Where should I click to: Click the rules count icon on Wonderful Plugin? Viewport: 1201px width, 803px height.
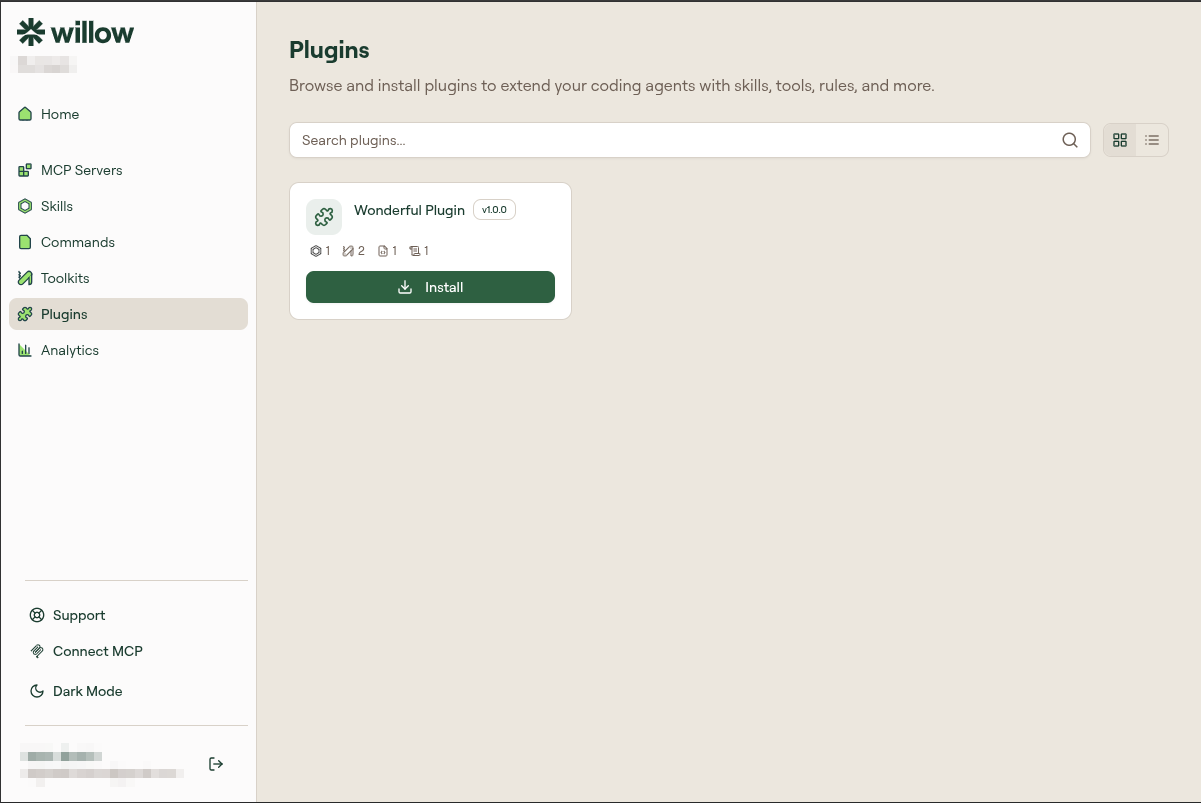tap(414, 251)
